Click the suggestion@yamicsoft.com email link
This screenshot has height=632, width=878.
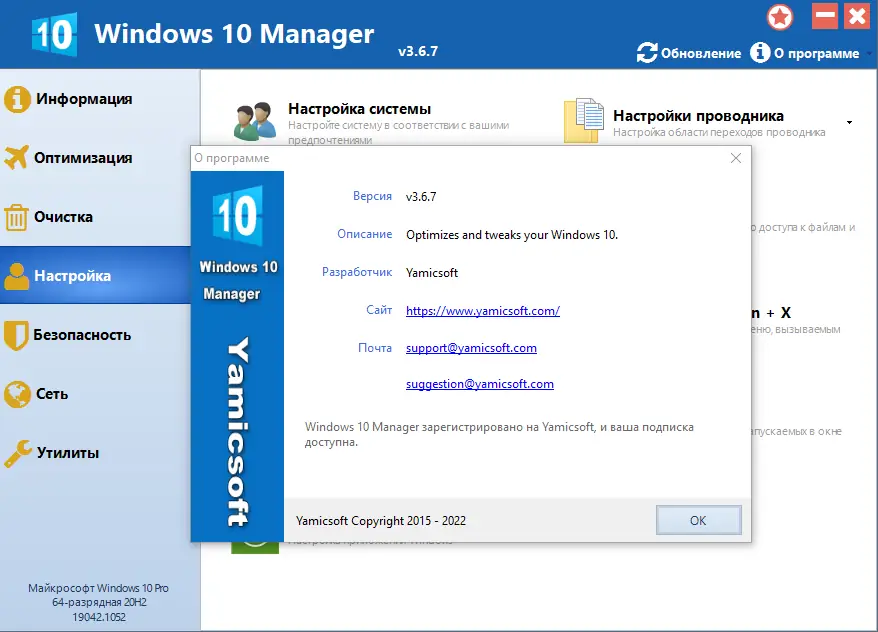pyautogui.click(x=480, y=383)
